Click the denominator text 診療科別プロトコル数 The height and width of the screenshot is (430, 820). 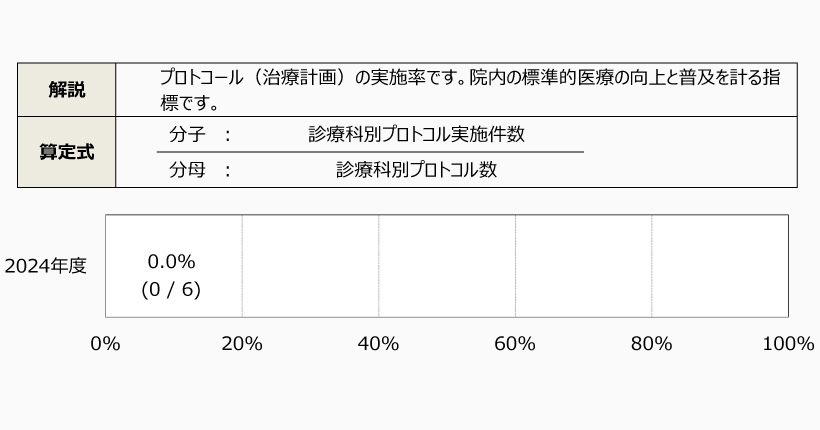(x=416, y=170)
